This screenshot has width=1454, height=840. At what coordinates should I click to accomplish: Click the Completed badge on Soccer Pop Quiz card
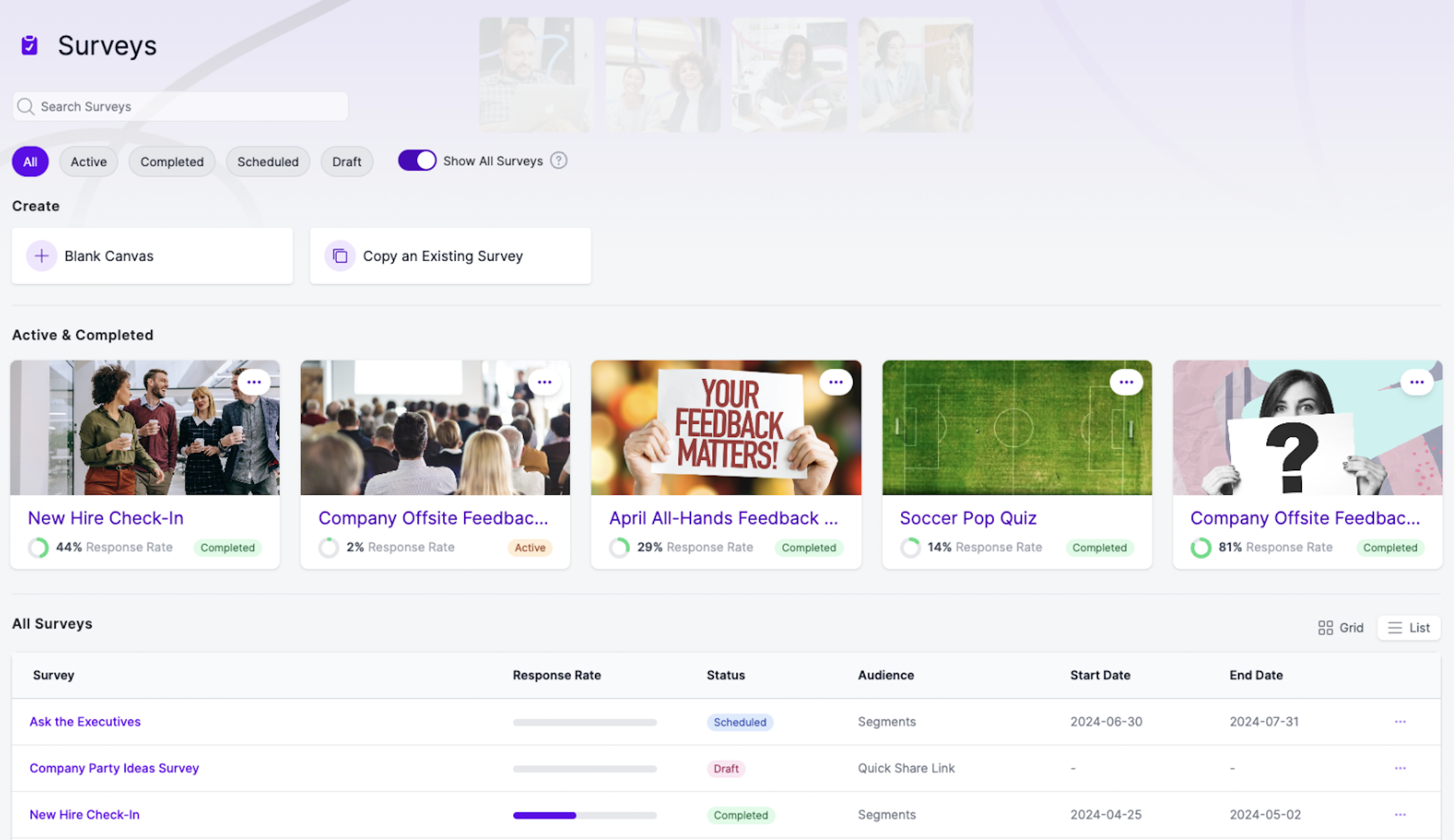point(1100,548)
